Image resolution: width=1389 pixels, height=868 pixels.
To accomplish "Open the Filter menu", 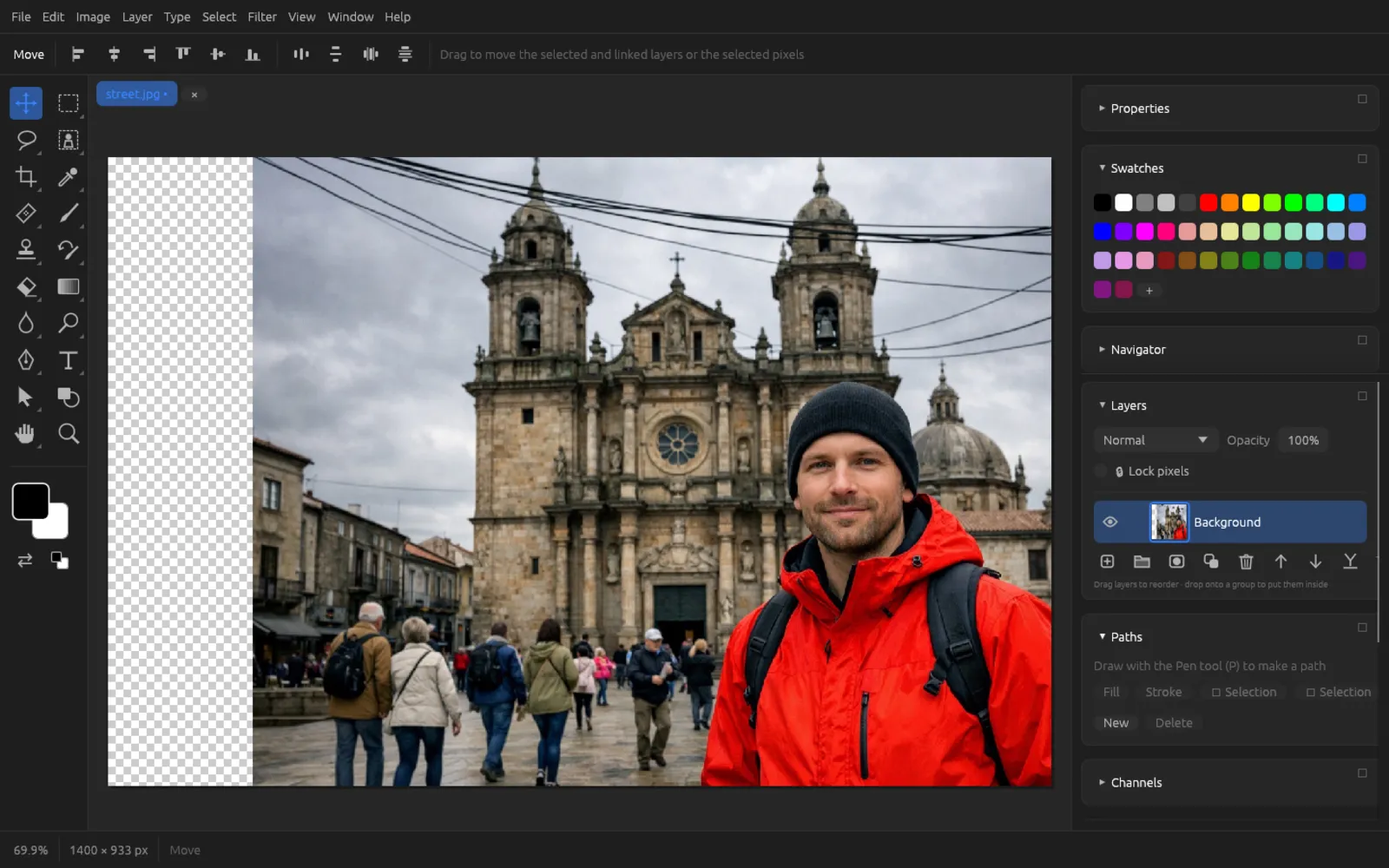I will click(x=262, y=16).
